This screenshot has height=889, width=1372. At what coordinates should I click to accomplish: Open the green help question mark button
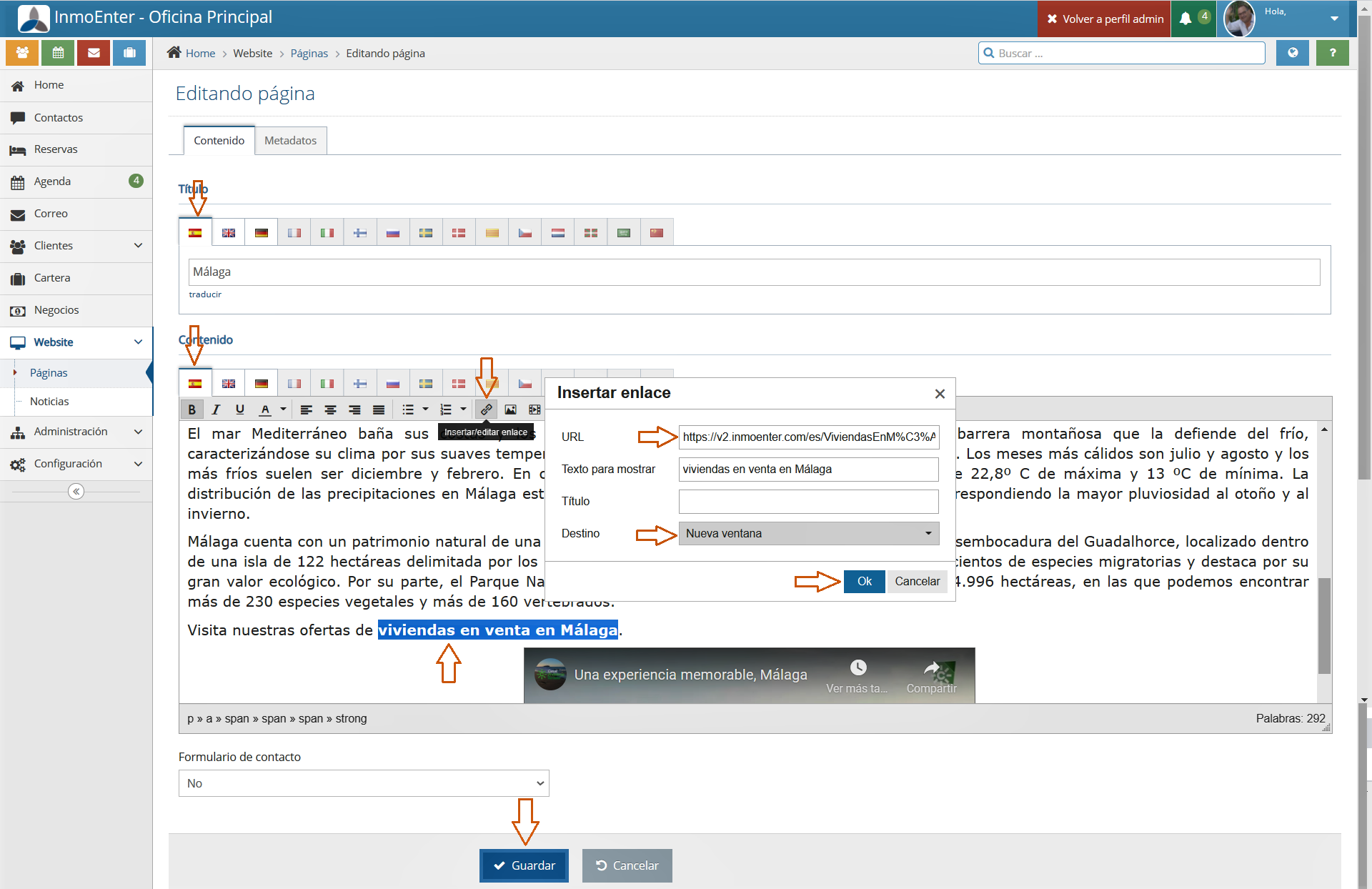point(1333,53)
